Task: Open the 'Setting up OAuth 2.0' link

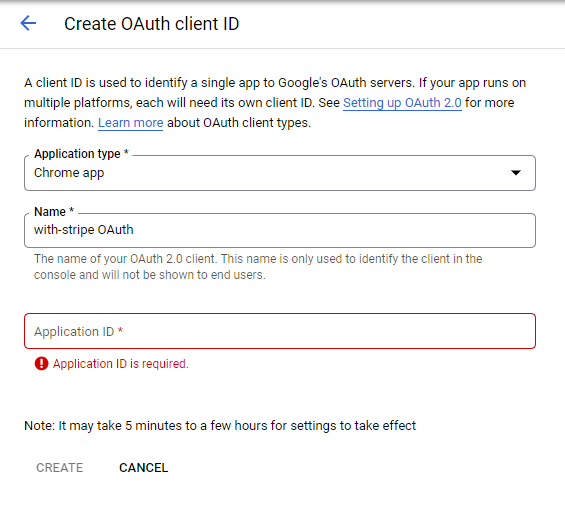Action: 402,103
